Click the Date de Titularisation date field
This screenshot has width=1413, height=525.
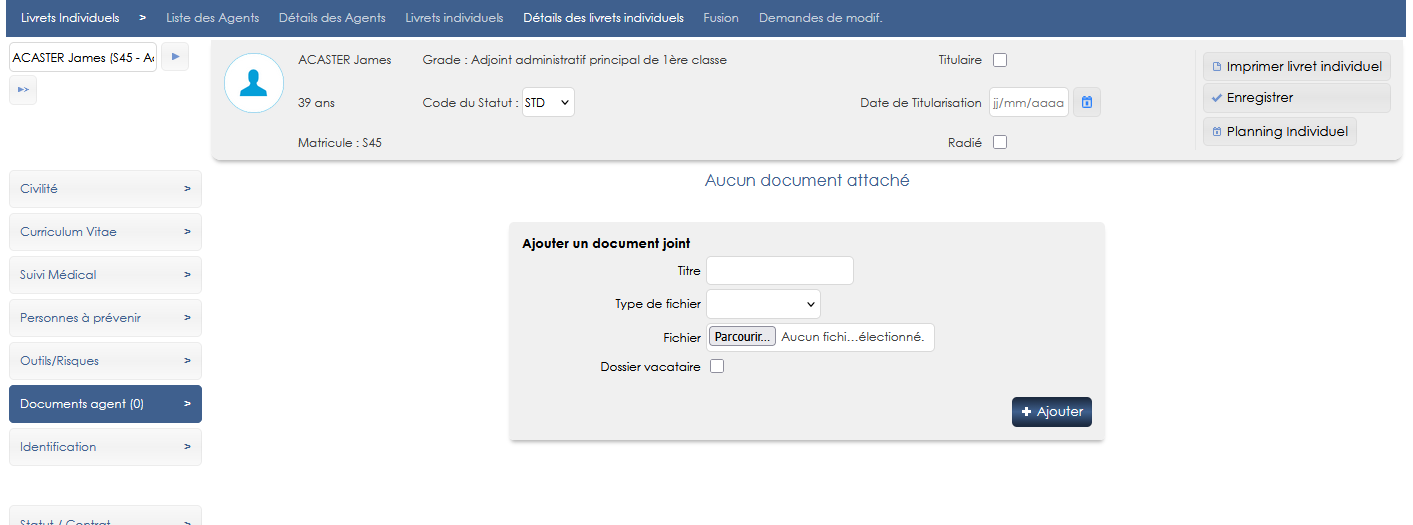(x=1028, y=102)
